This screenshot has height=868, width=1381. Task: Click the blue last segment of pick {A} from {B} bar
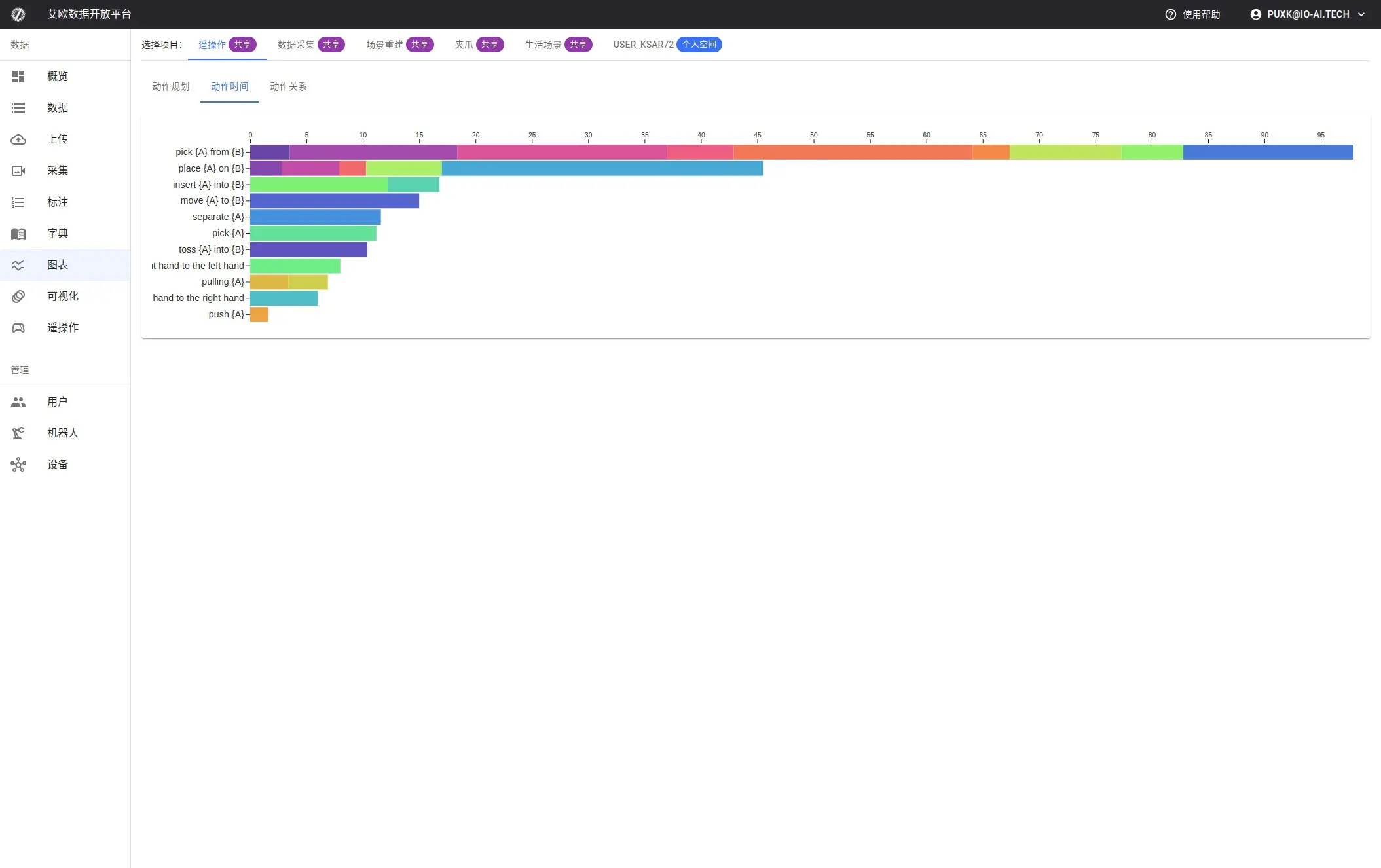[1267, 153]
